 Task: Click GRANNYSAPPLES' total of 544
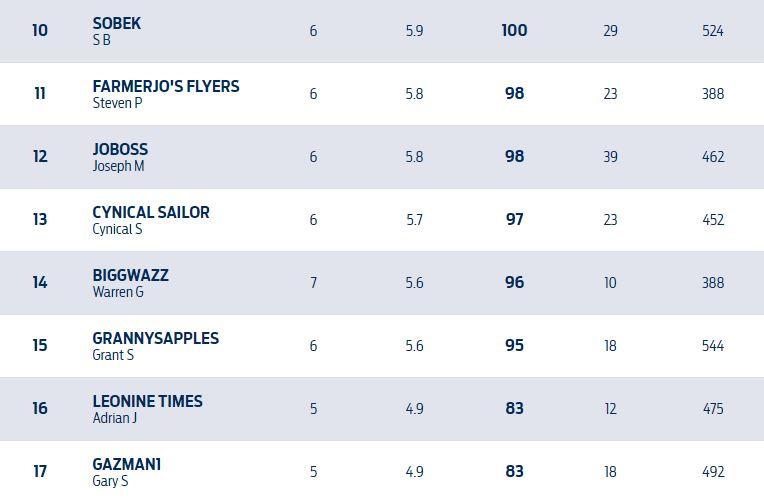tap(713, 346)
